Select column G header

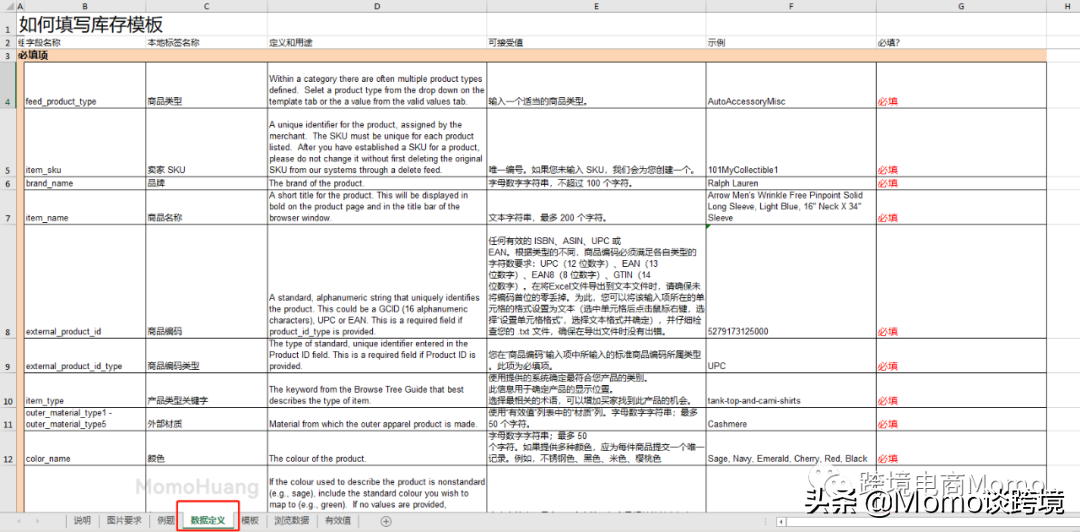point(961,6)
